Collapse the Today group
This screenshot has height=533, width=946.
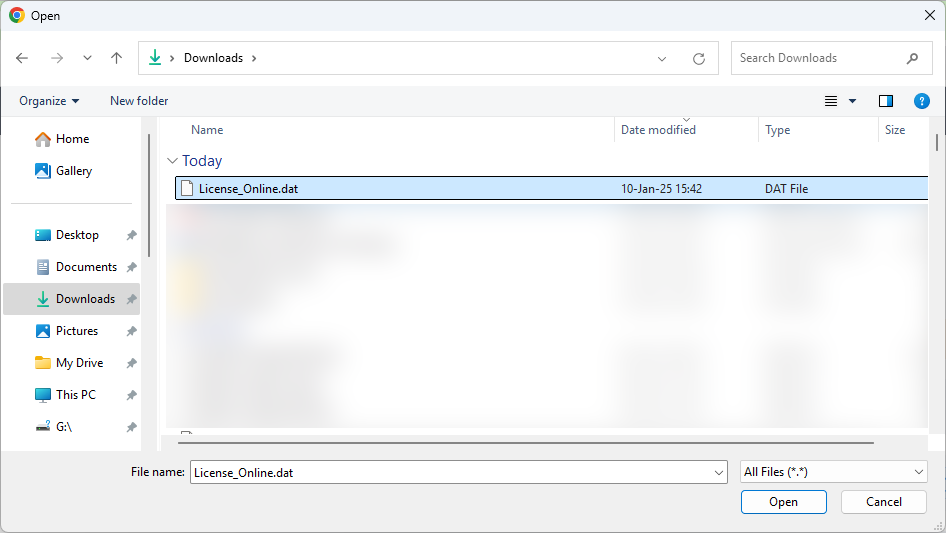pyautogui.click(x=172, y=161)
